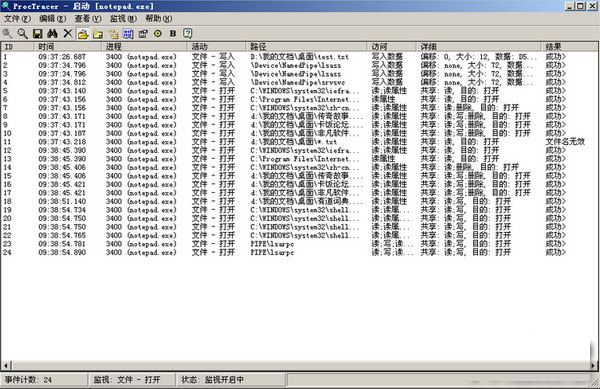Click the blue grid registry icon

pyautogui.click(x=128, y=34)
